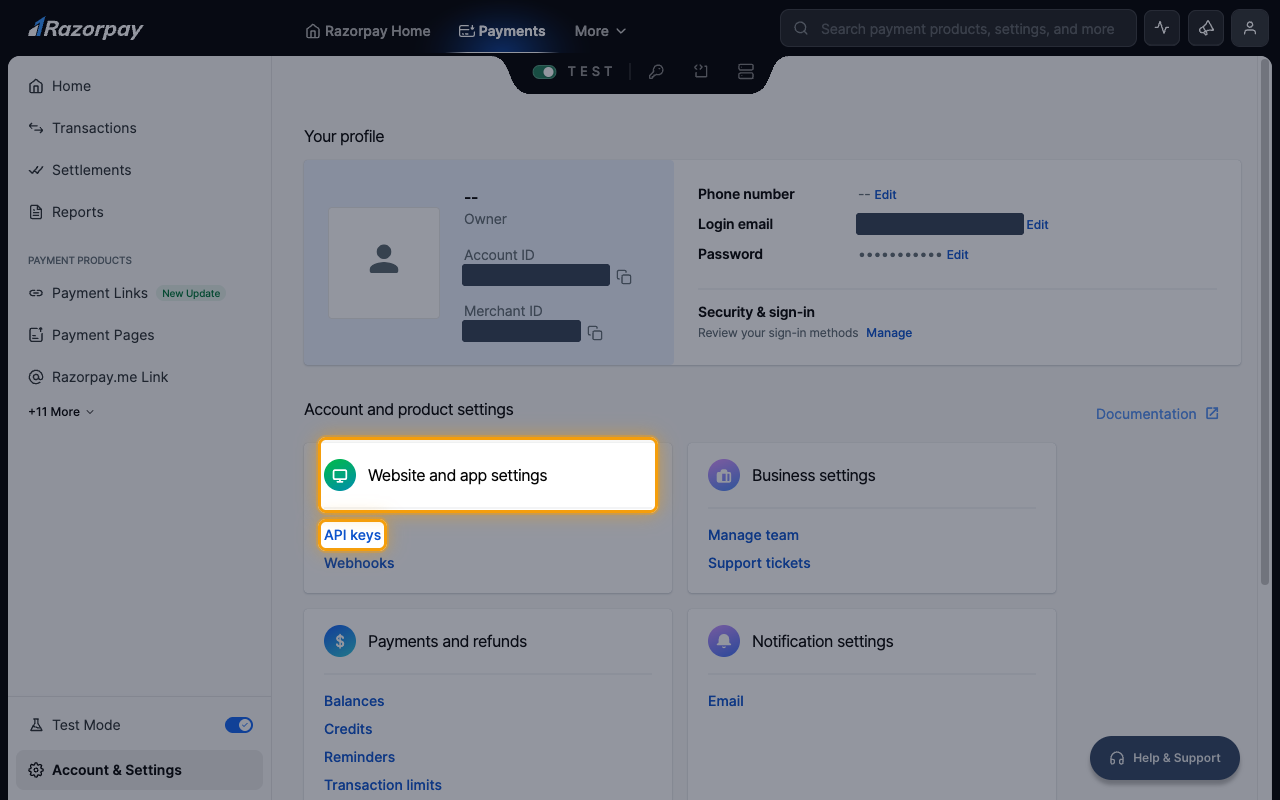Open the user profile icon
Image resolution: width=1280 pixels, height=800 pixels.
(1250, 29)
